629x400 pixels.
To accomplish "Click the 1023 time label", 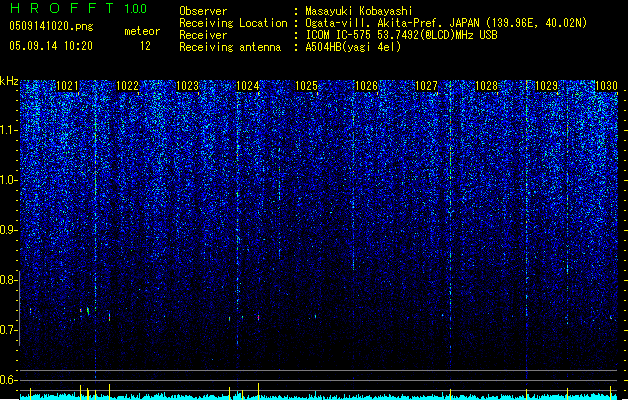I will point(187,86).
